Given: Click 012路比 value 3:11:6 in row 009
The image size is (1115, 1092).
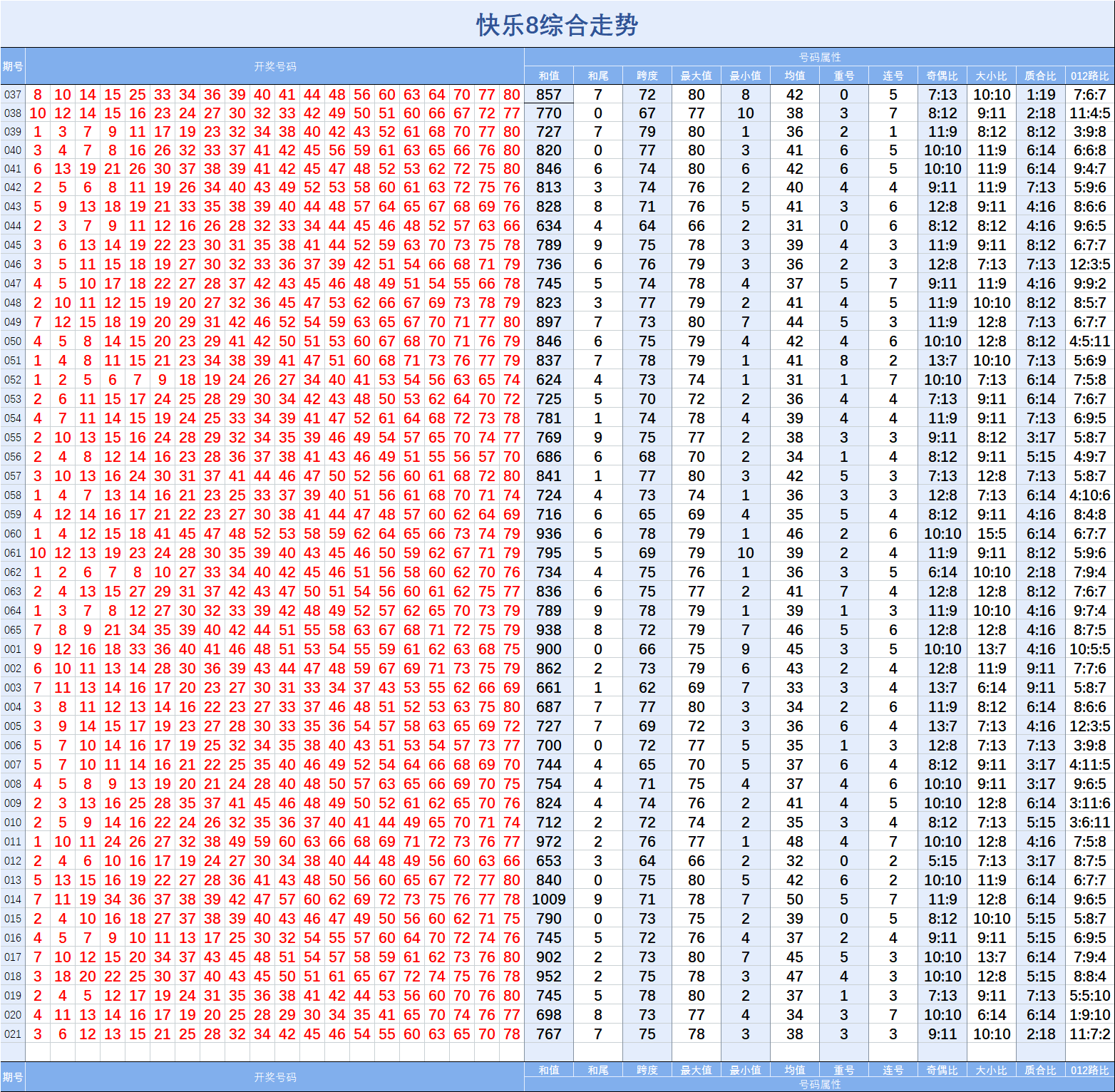Looking at the screenshot, I should (1090, 803).
